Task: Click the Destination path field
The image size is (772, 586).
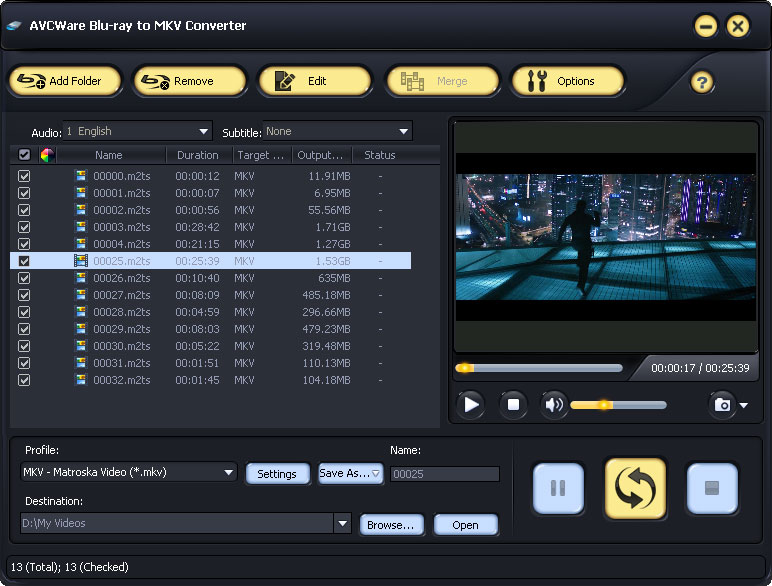Action: (177, 523)
